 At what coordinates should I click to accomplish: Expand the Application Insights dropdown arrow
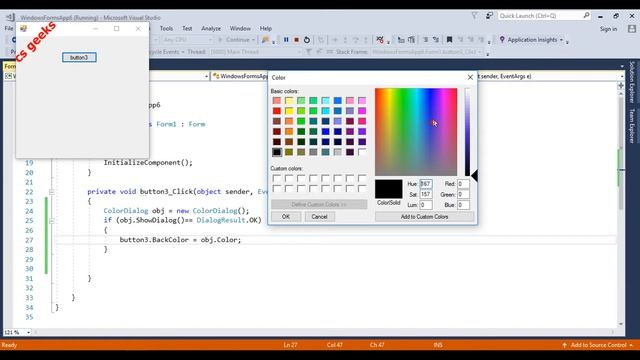click(562, 40)
